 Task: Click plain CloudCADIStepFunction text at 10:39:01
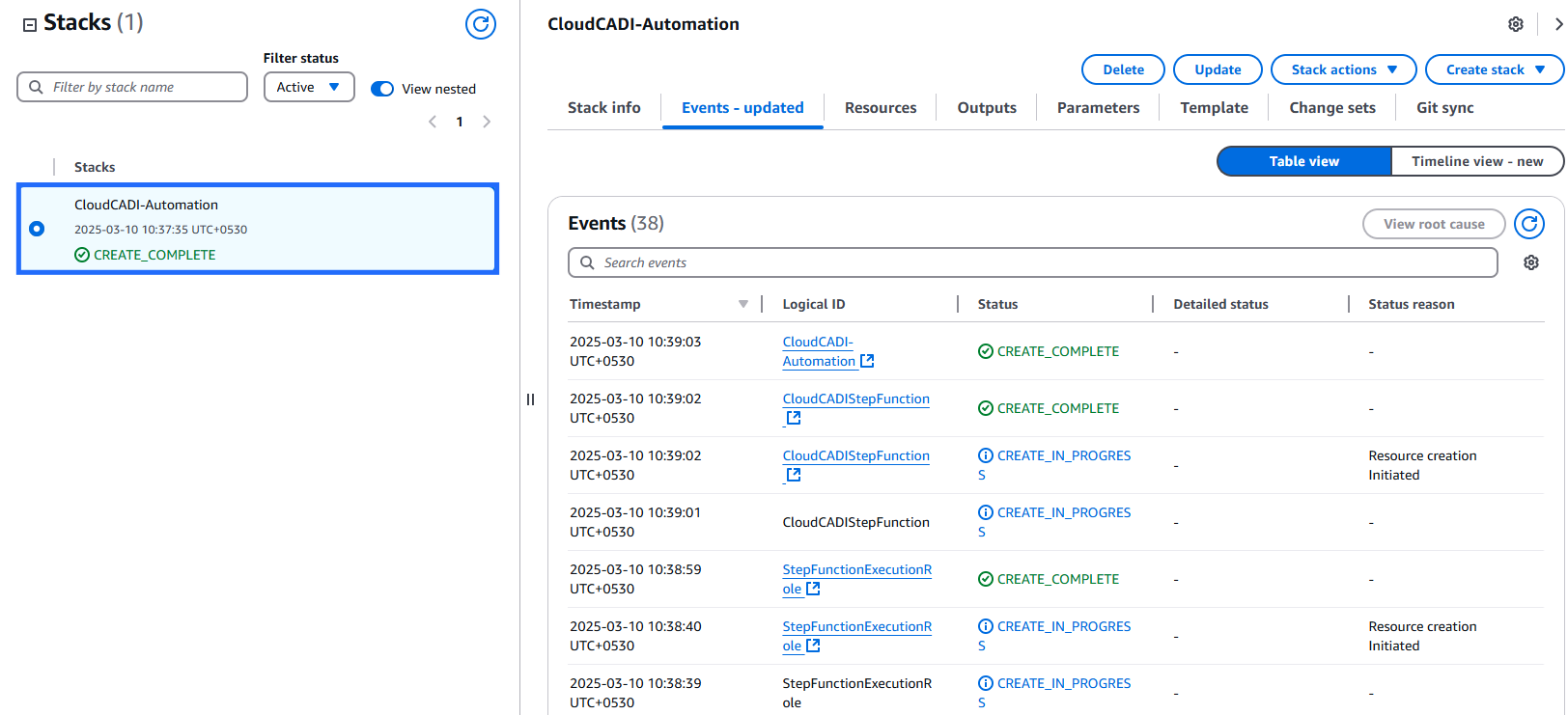[855, 522]
